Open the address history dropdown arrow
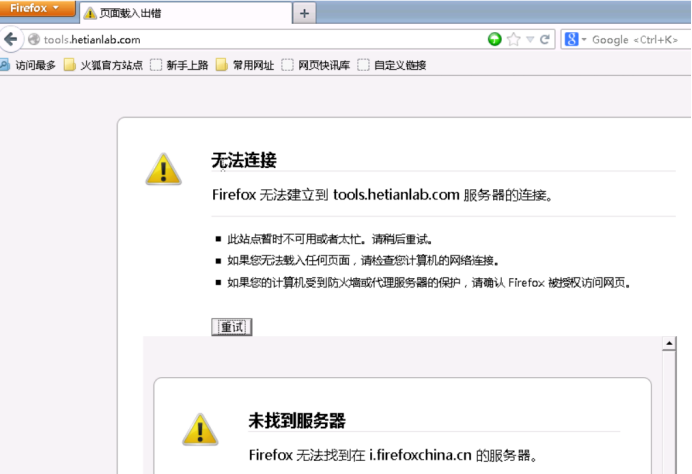 tap(530, 40)
